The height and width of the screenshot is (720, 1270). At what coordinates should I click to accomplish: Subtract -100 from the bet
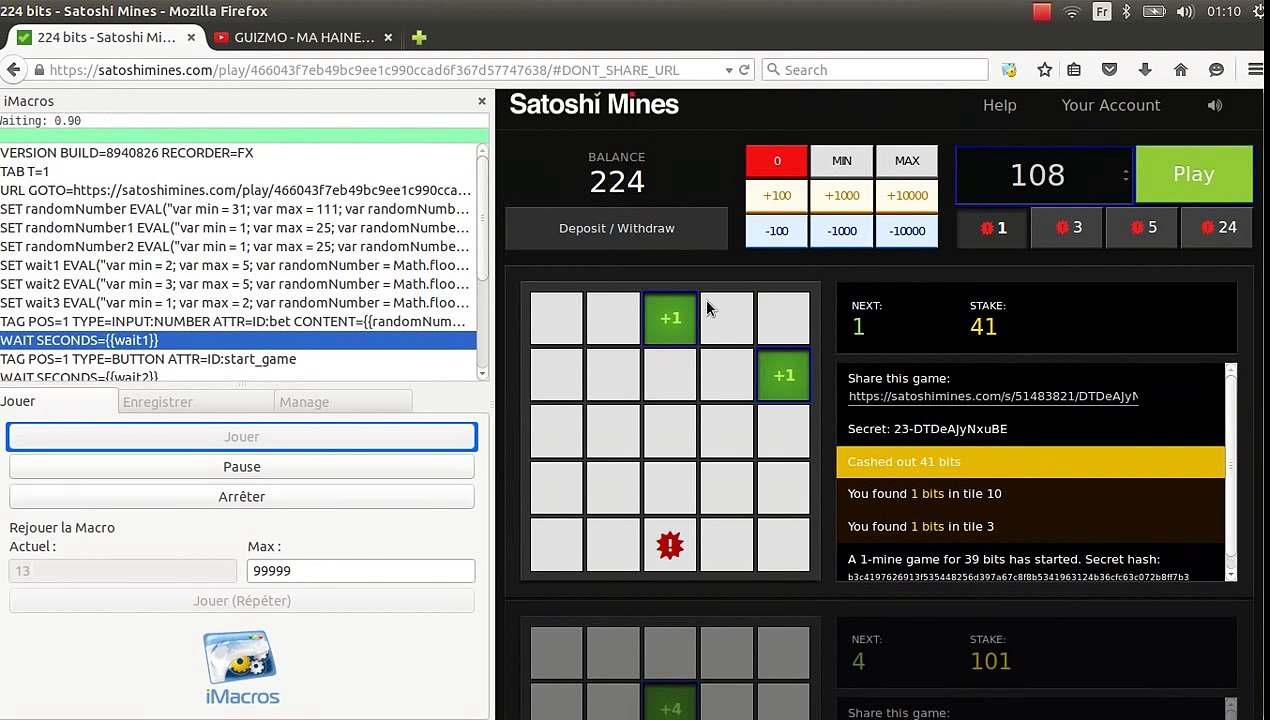(777, 231)
